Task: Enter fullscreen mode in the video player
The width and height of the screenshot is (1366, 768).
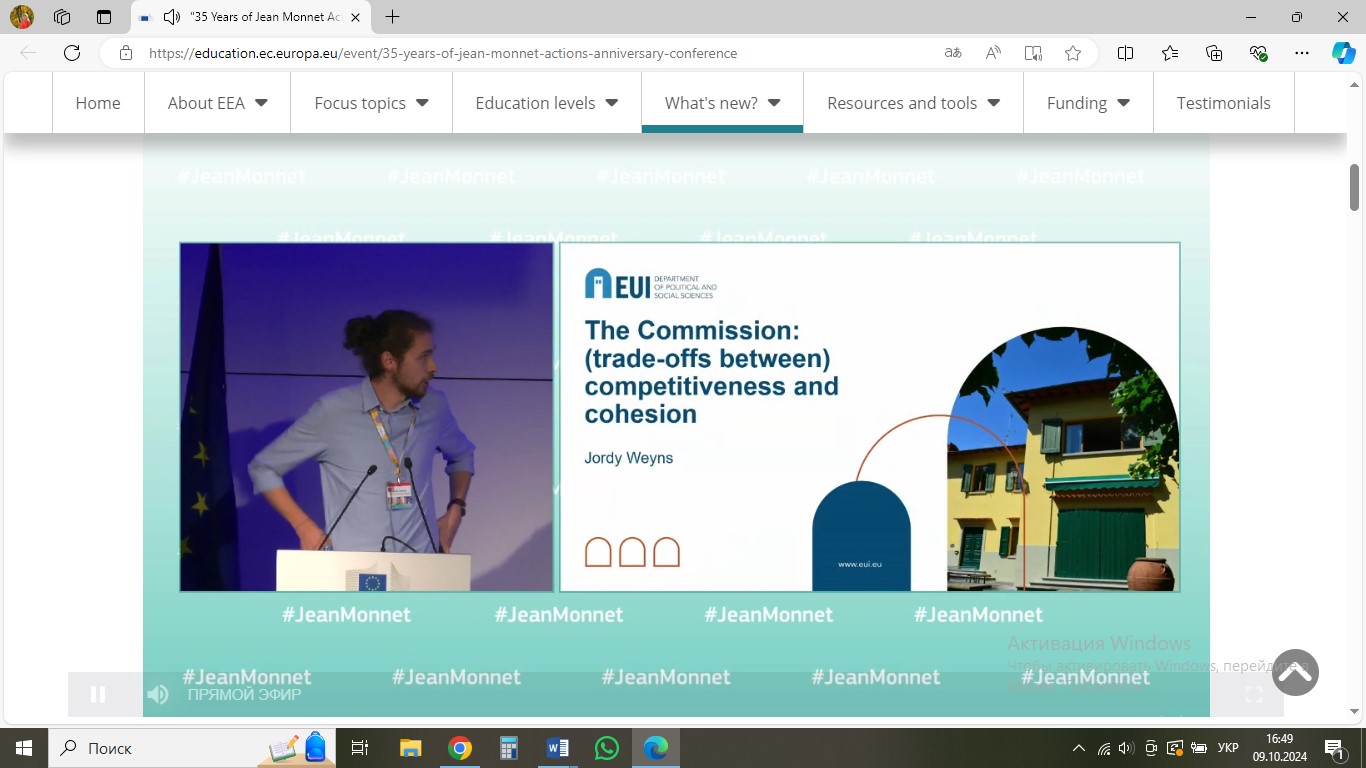Action: pyautogui.click(x=1253, y=694)
